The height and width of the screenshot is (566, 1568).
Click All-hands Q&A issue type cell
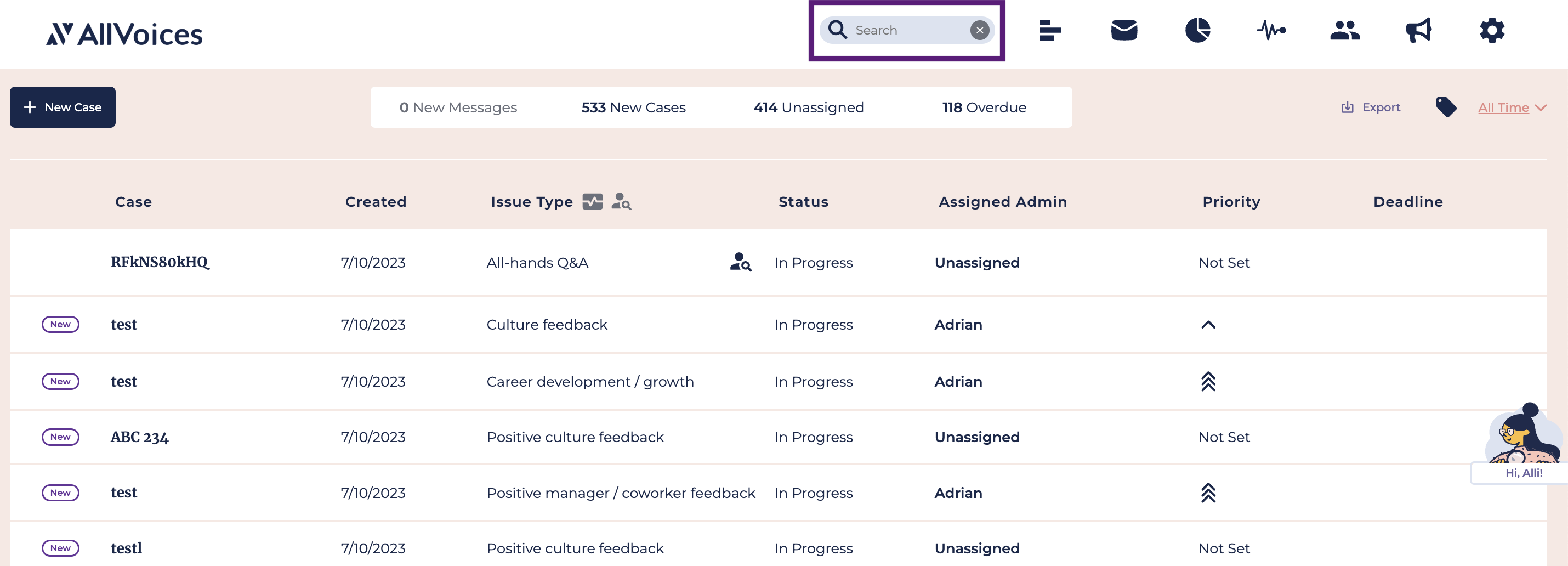click(537, 262)
